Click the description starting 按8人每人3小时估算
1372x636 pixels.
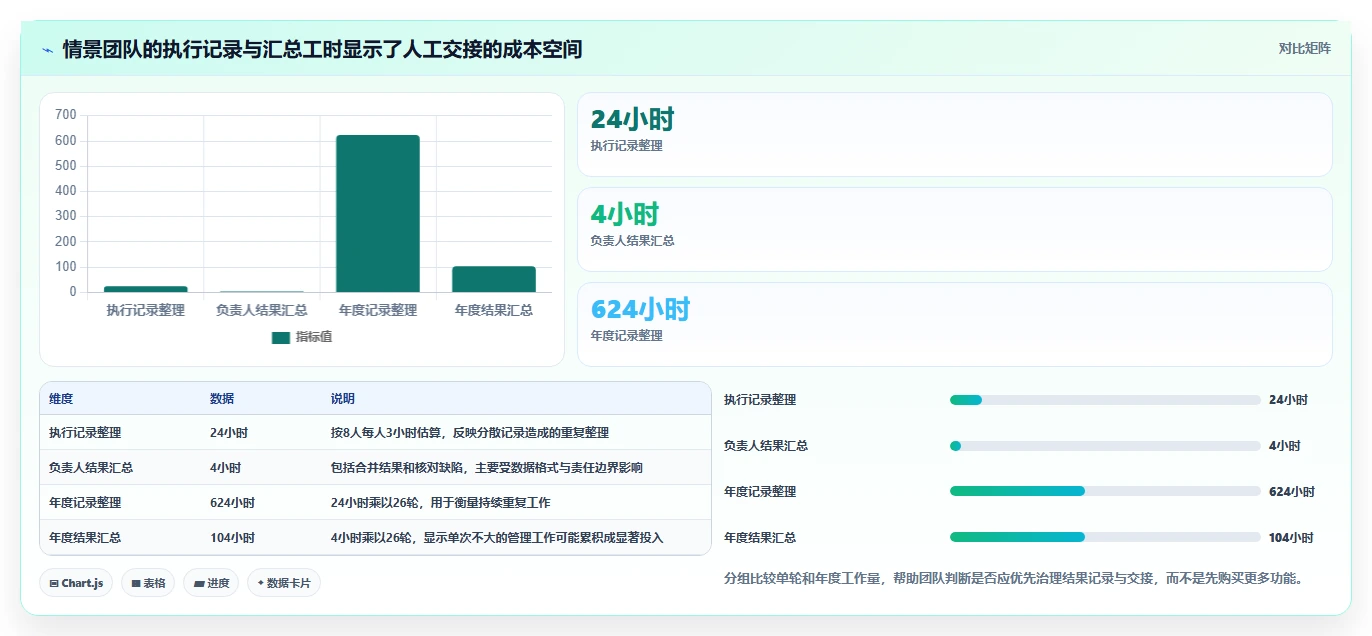(x=470, y=433)
